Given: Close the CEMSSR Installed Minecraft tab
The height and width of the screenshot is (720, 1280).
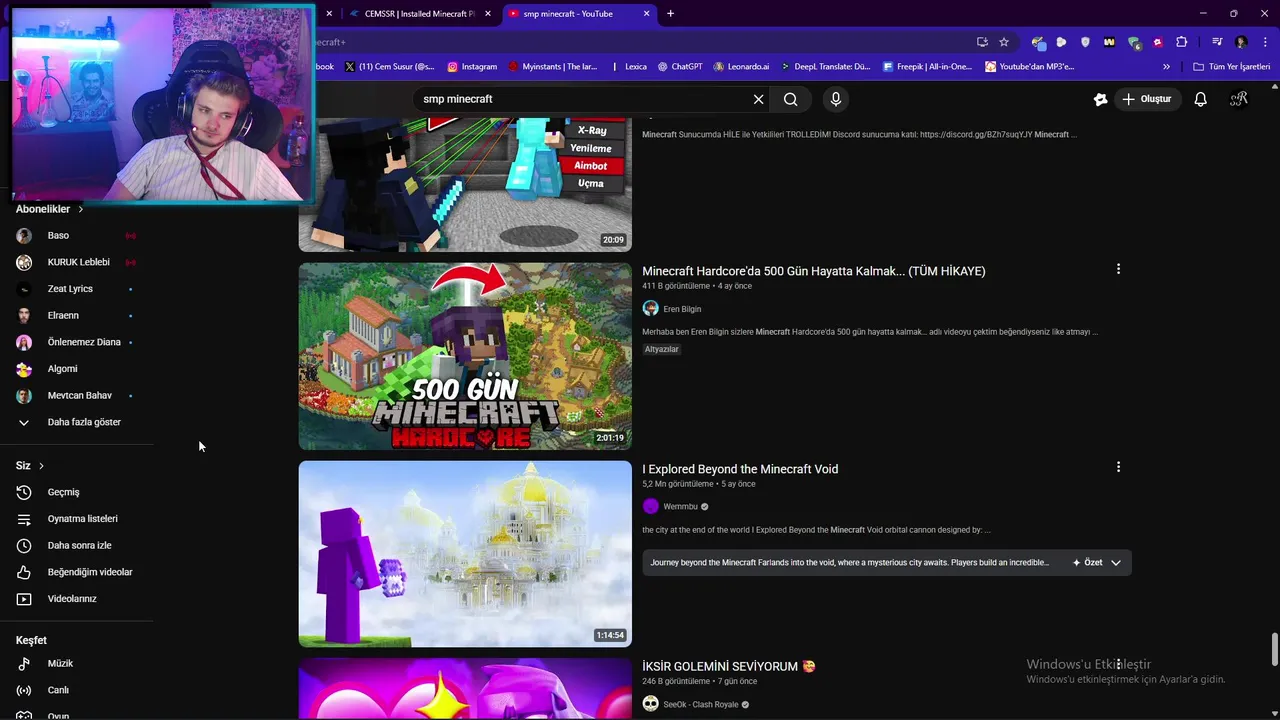Looking at the screenshot, I should (488, 14).
